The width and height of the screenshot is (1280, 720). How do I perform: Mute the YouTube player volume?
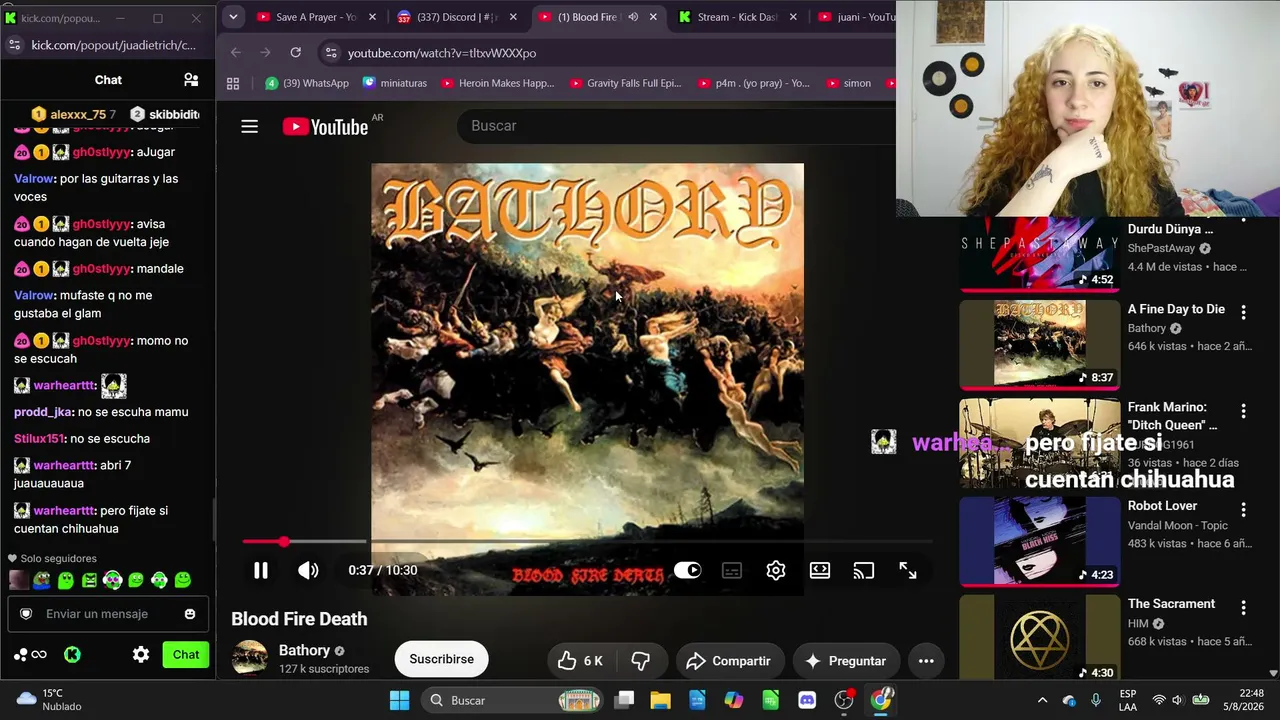coord(308,570)
